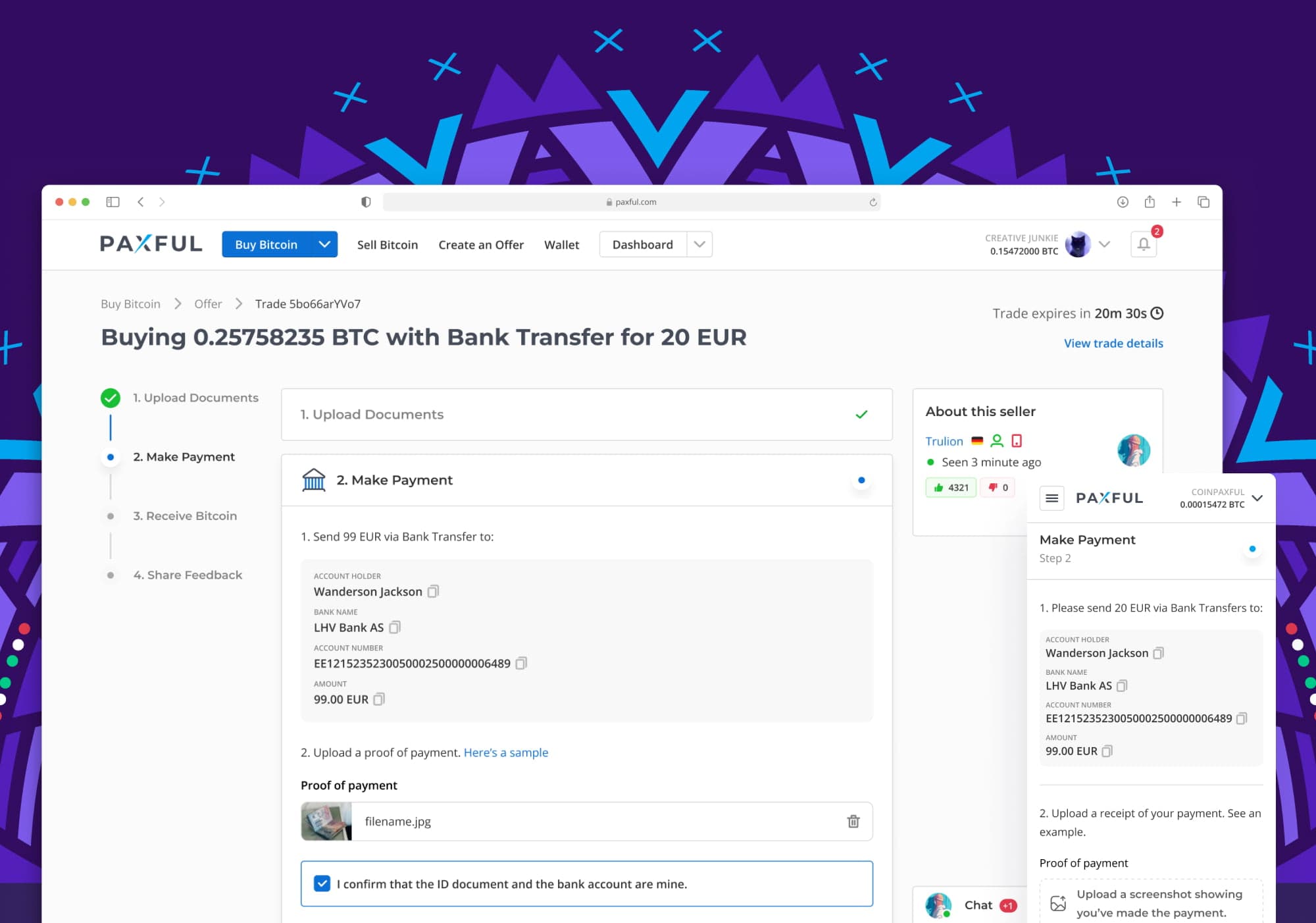Select Sell Bitcoin in the navigation
Image resolution: width=1316 pixels, height=923 pixels.
pyautogui.click(x=388, y=244)
